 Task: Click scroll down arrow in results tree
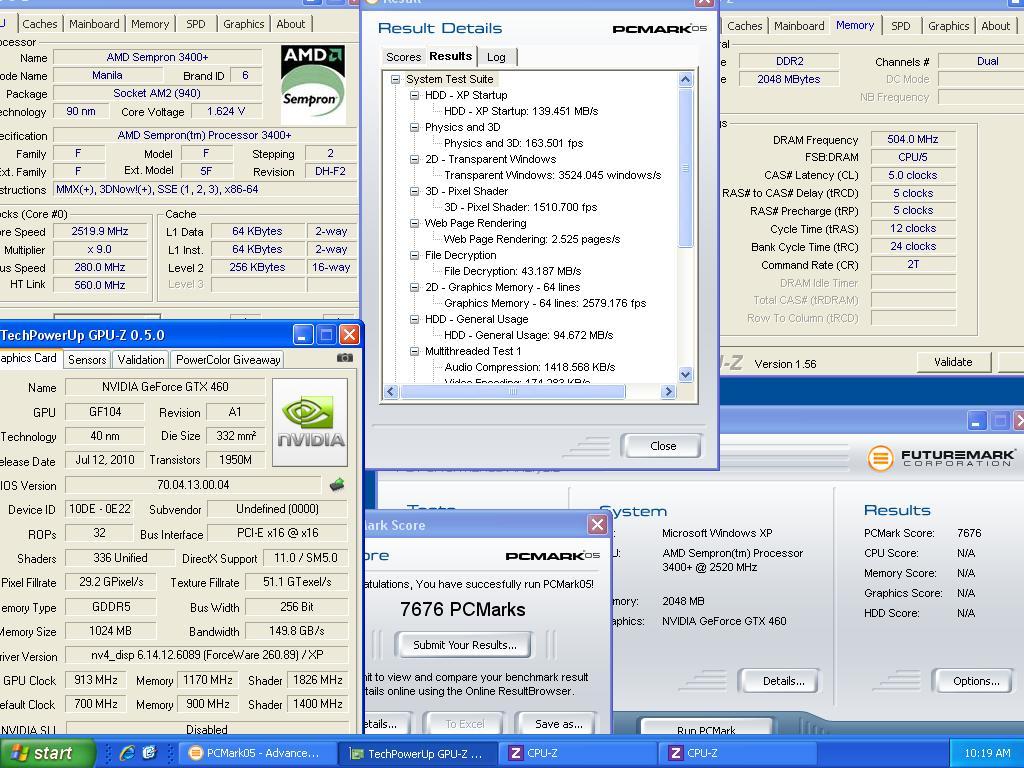click(685, 374)
